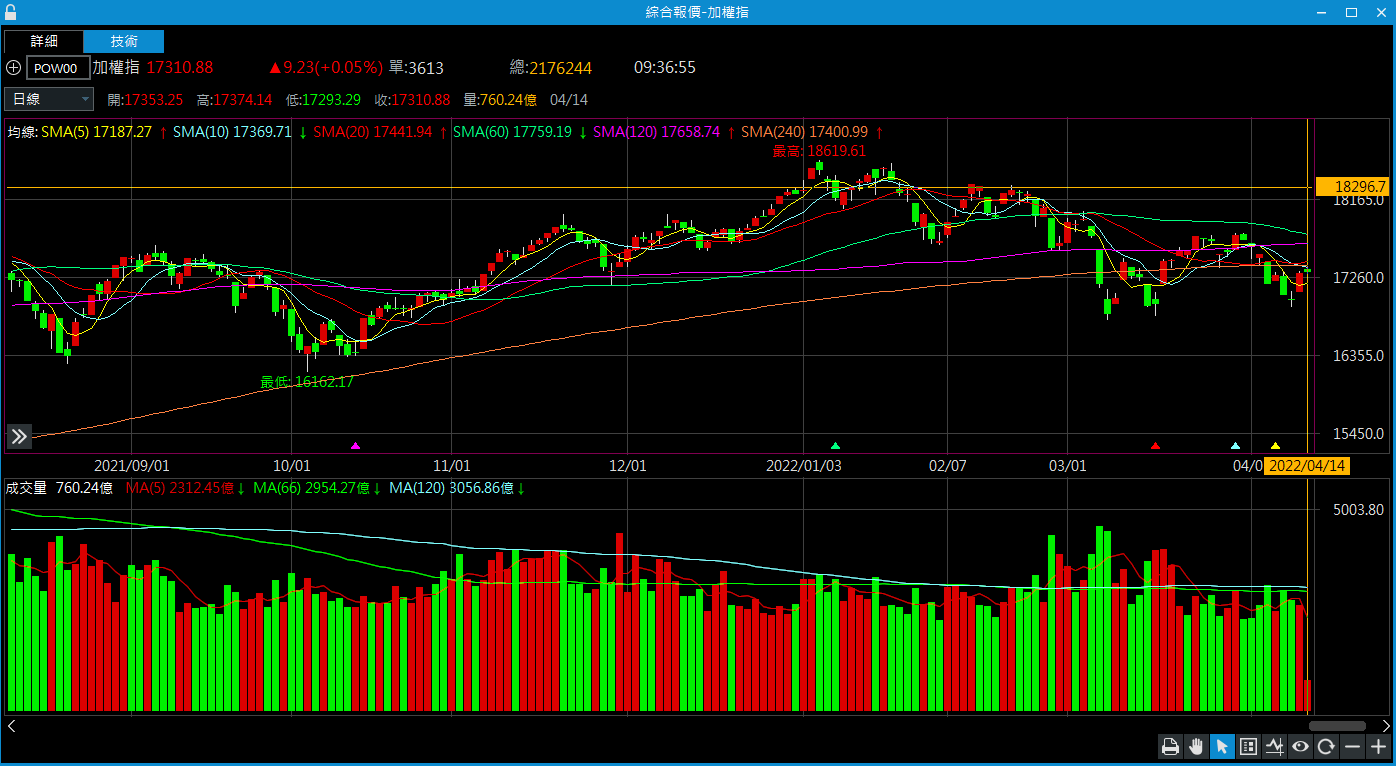Viewport: 1396px width, 766px height.
Task: Maximize the 綜合報價 window
Action: (1351, 12)
